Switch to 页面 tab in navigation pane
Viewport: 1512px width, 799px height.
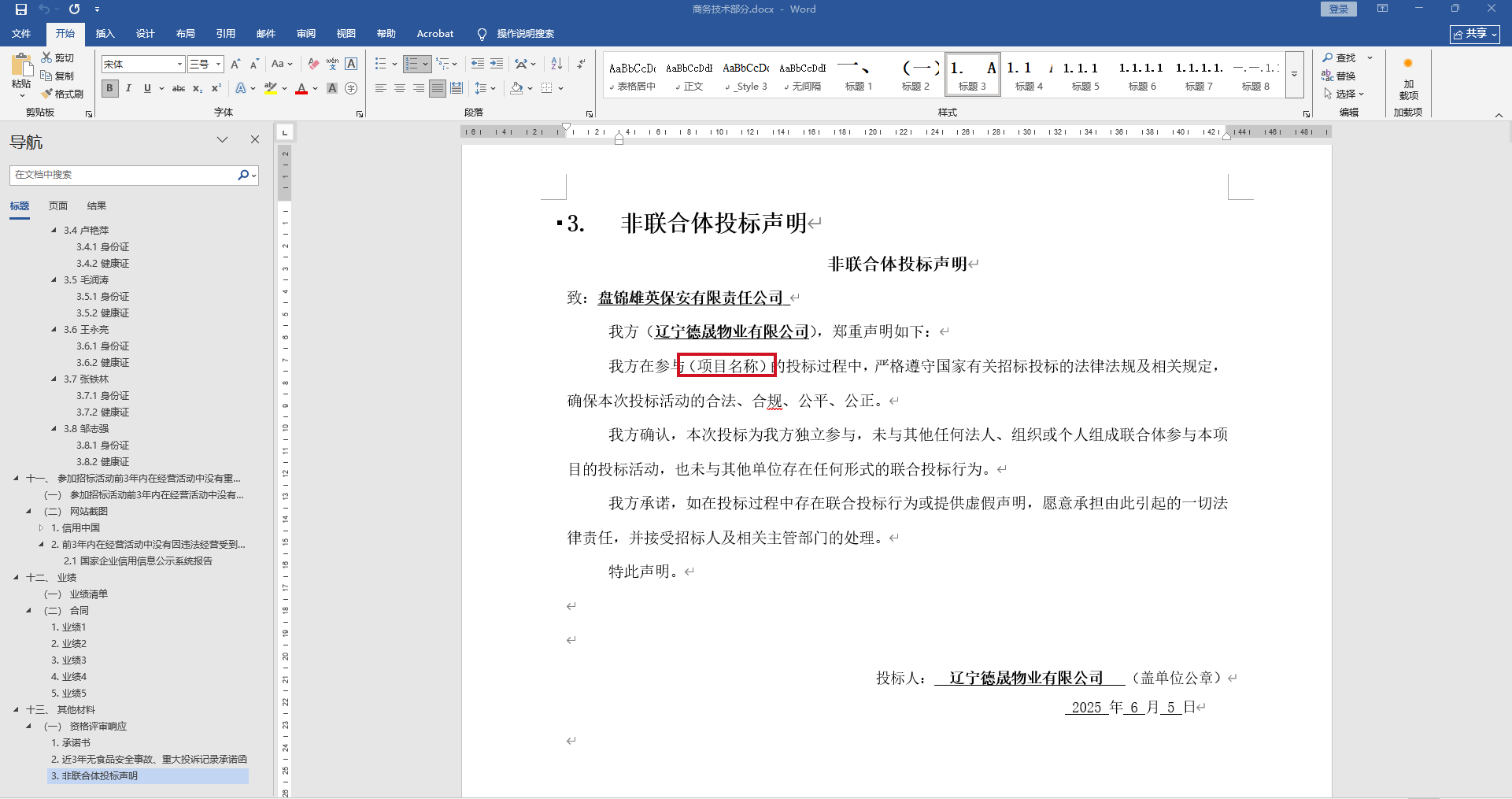pos(58,206)
